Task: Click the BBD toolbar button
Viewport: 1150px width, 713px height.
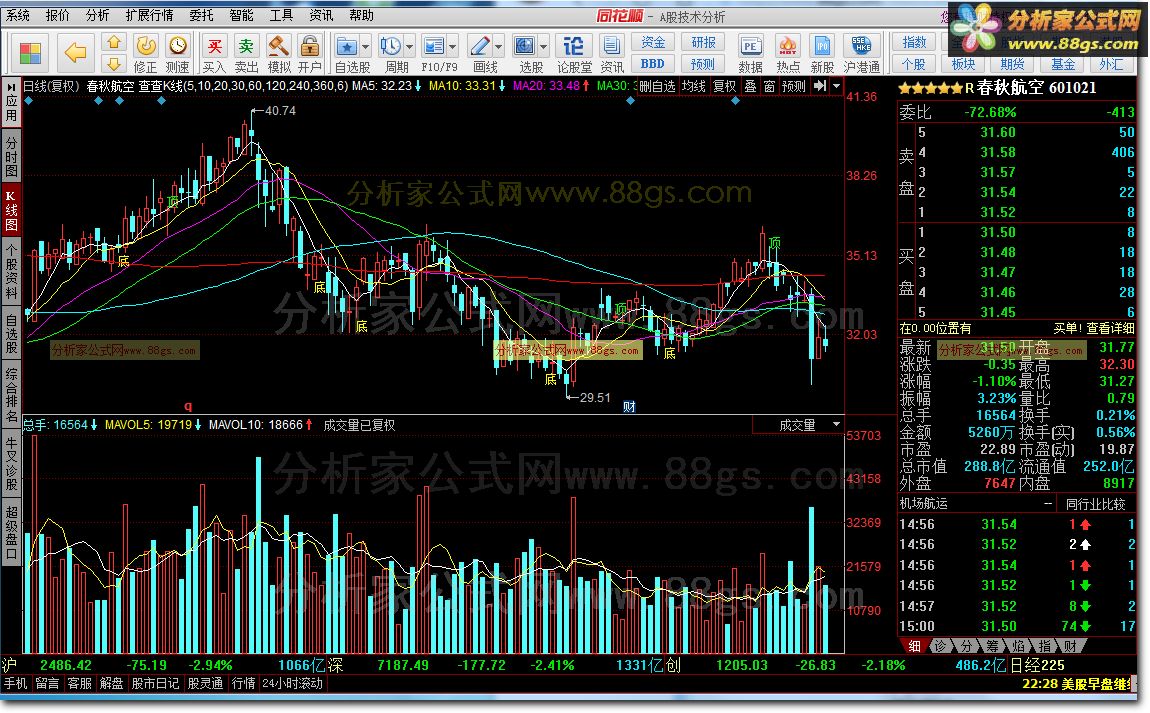Action: tap(653, 64)
